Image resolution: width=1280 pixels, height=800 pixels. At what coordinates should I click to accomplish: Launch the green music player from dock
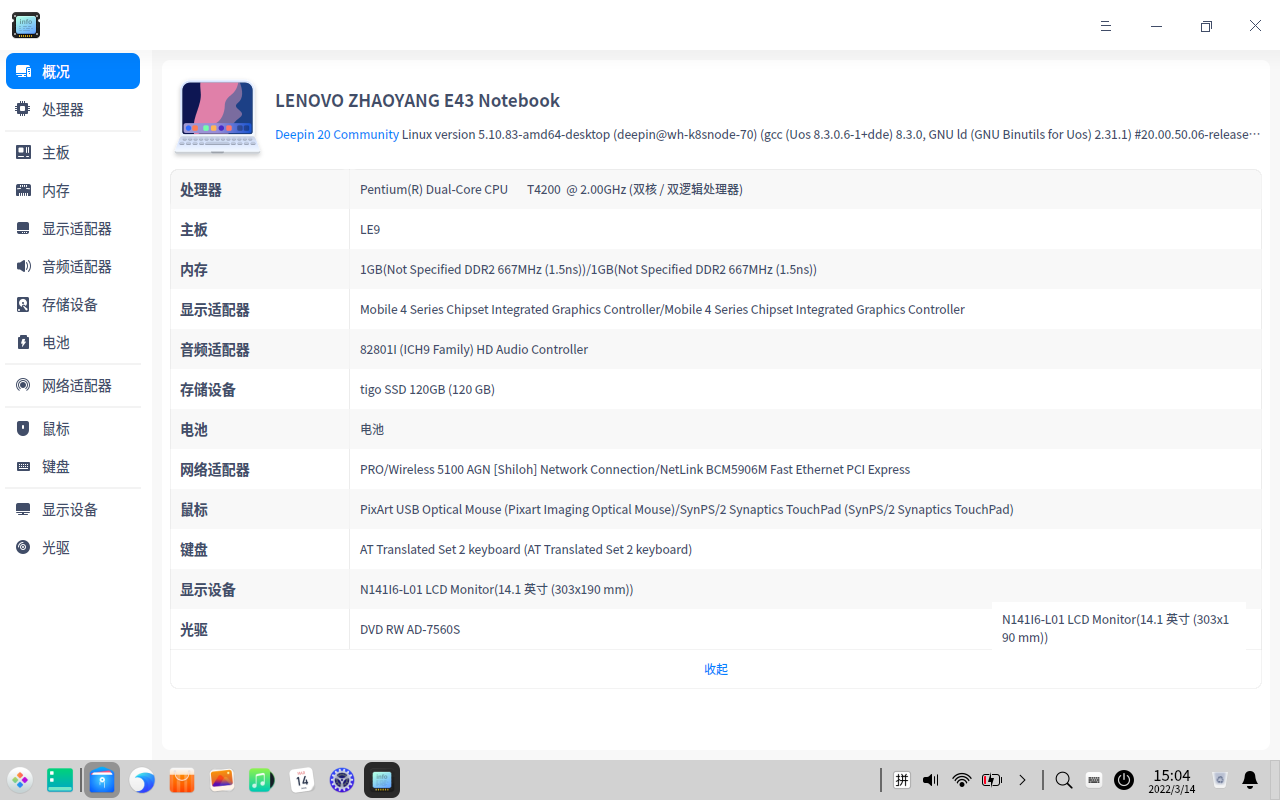pos(262,780)
